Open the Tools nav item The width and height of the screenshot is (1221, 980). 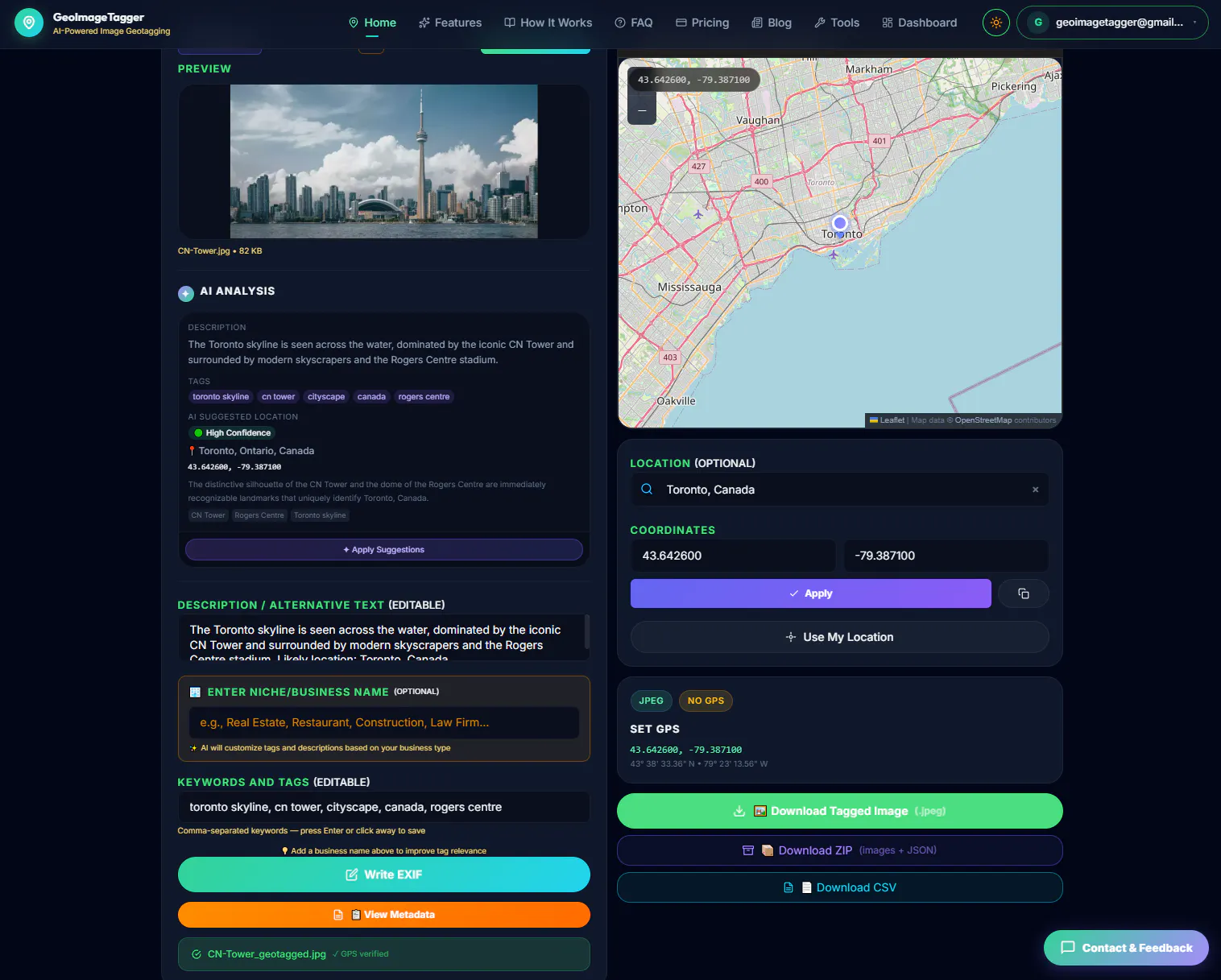pos(837,23)
